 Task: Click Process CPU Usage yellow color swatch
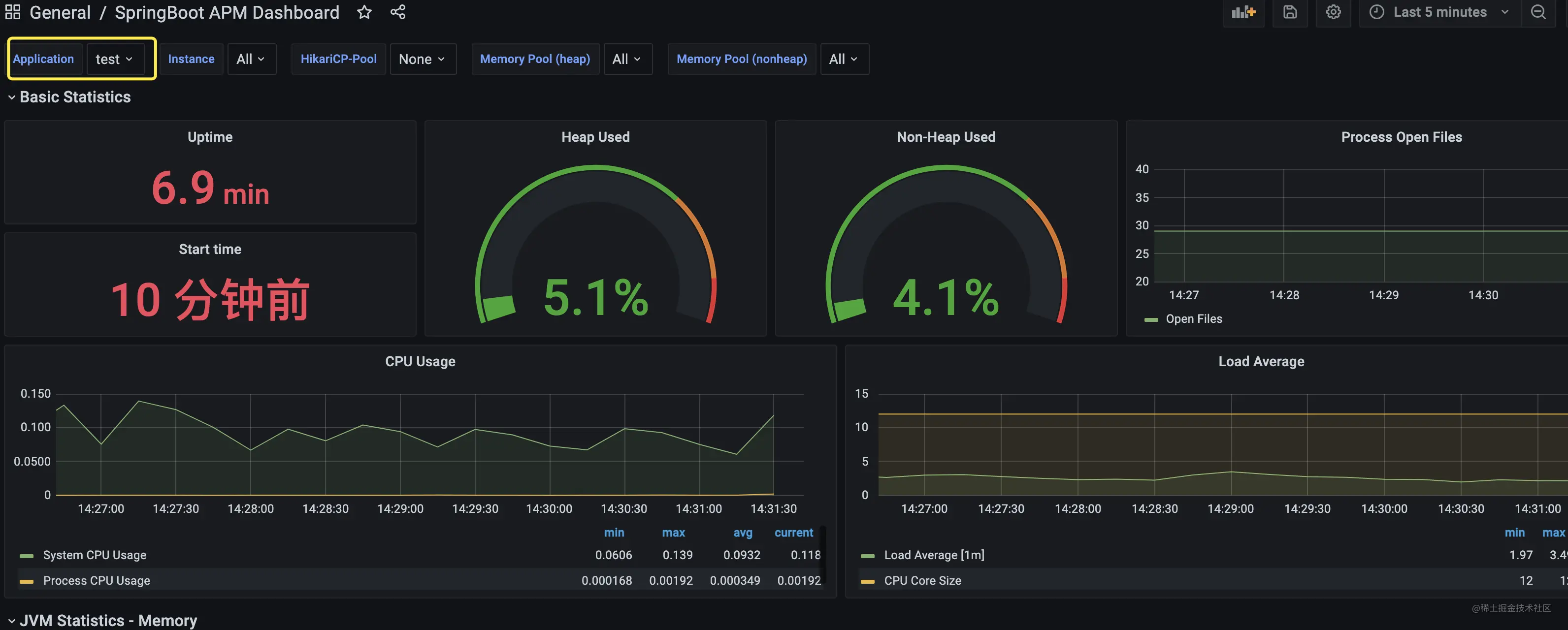tap(26, 581)
